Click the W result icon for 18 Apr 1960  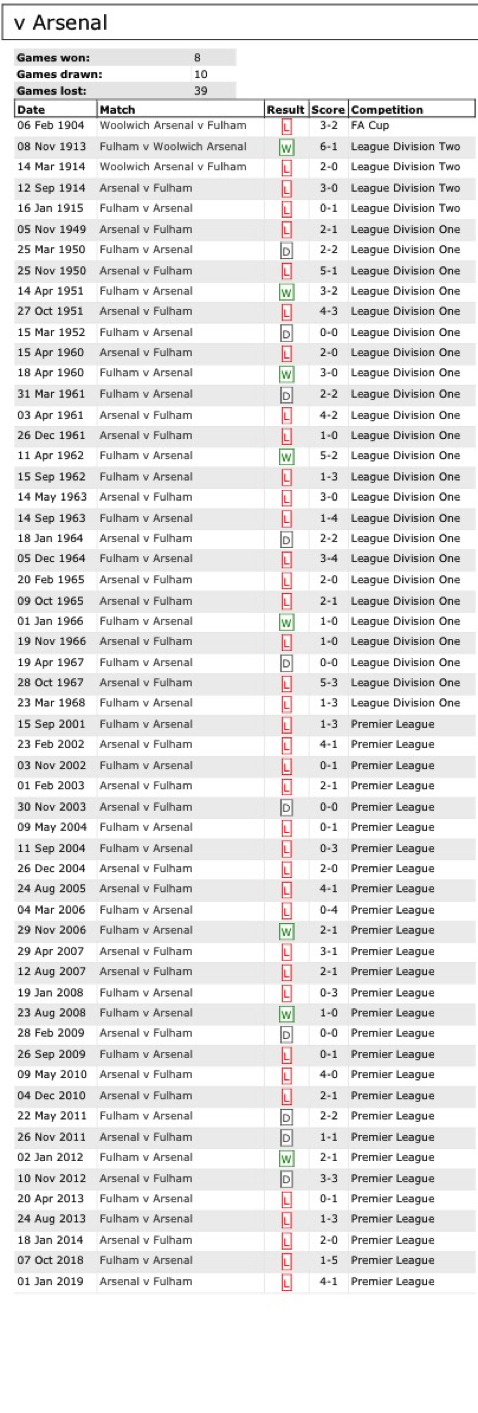286,374
